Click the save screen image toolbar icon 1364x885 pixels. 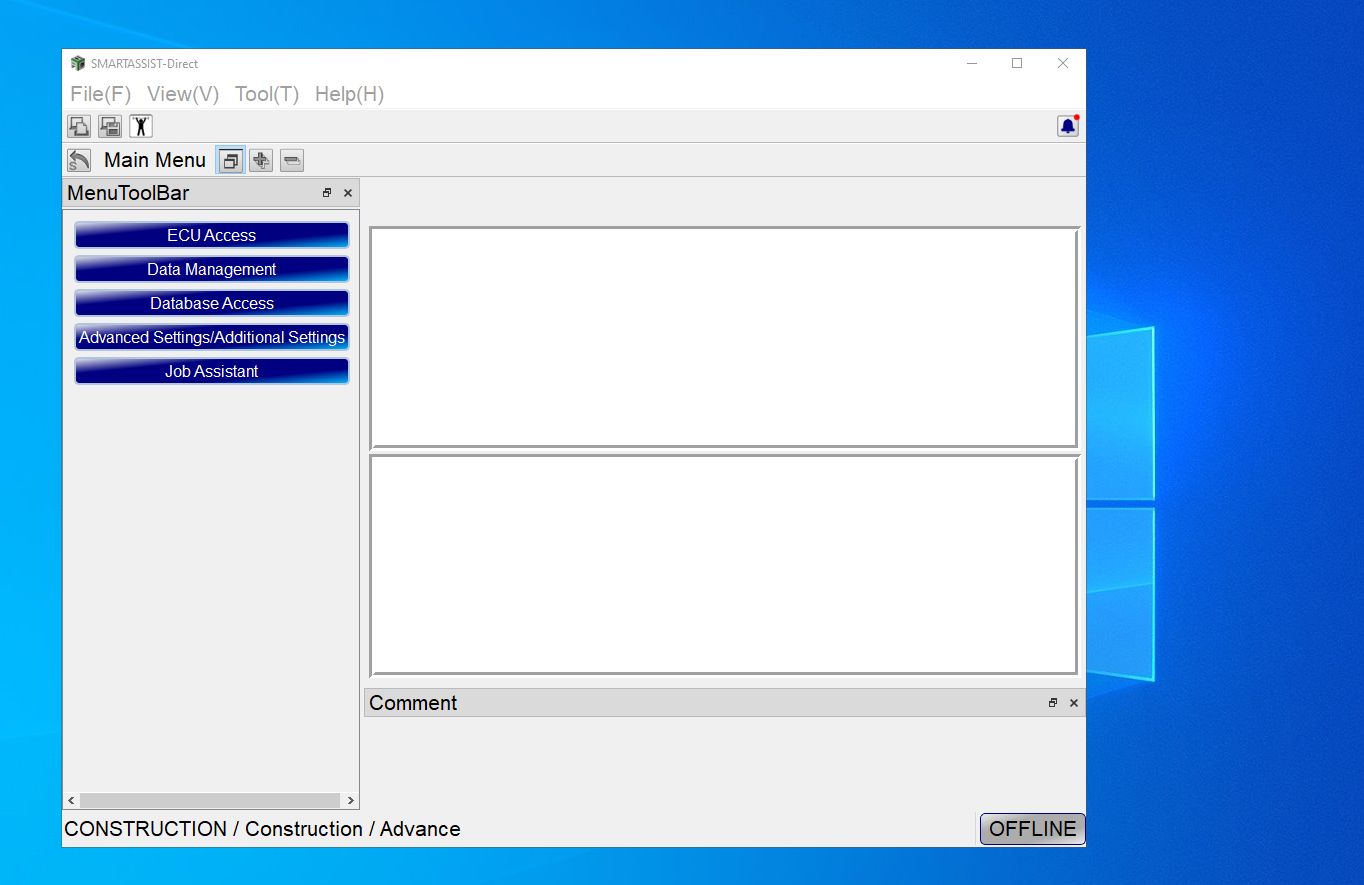tap(110, 126)
